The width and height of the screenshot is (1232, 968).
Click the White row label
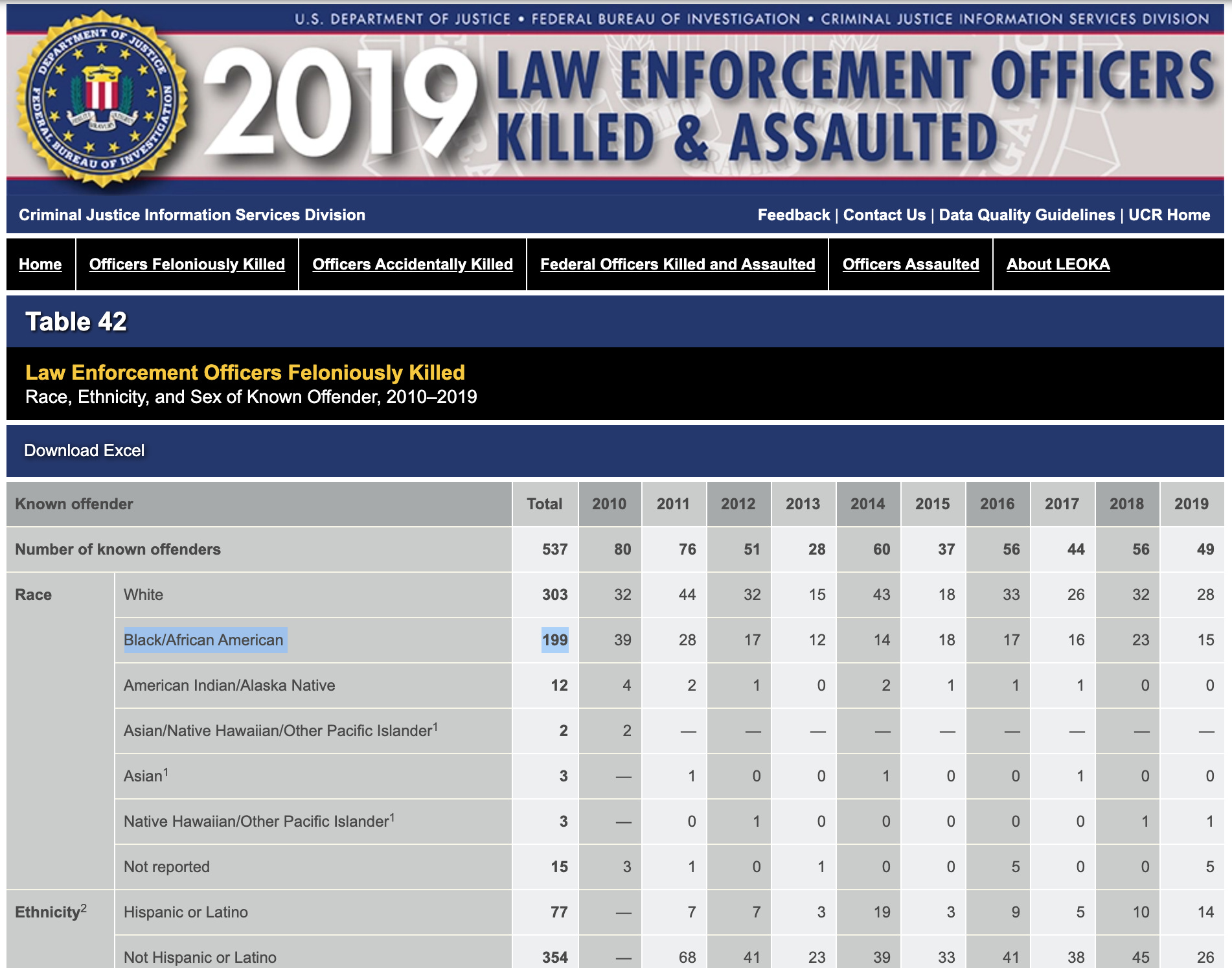pyautogui.click(x=143, y=595)
